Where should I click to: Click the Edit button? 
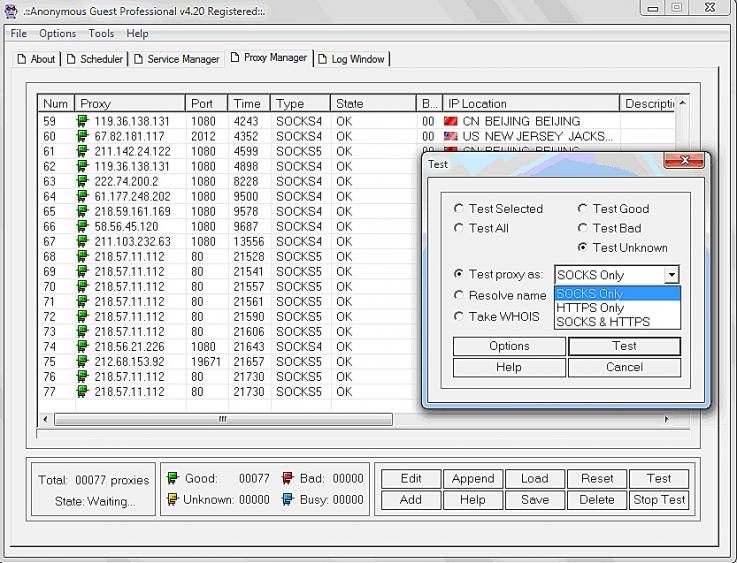(x=411, y=478)
